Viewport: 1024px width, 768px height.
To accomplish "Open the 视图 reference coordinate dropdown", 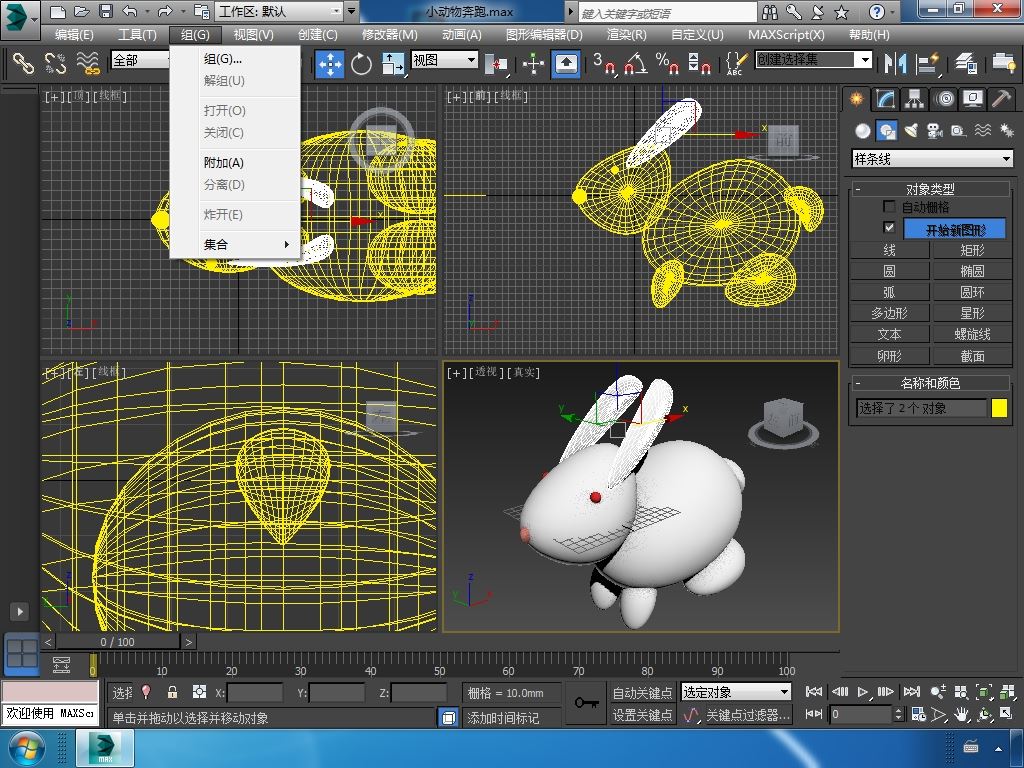I will [x=445, y=60].
